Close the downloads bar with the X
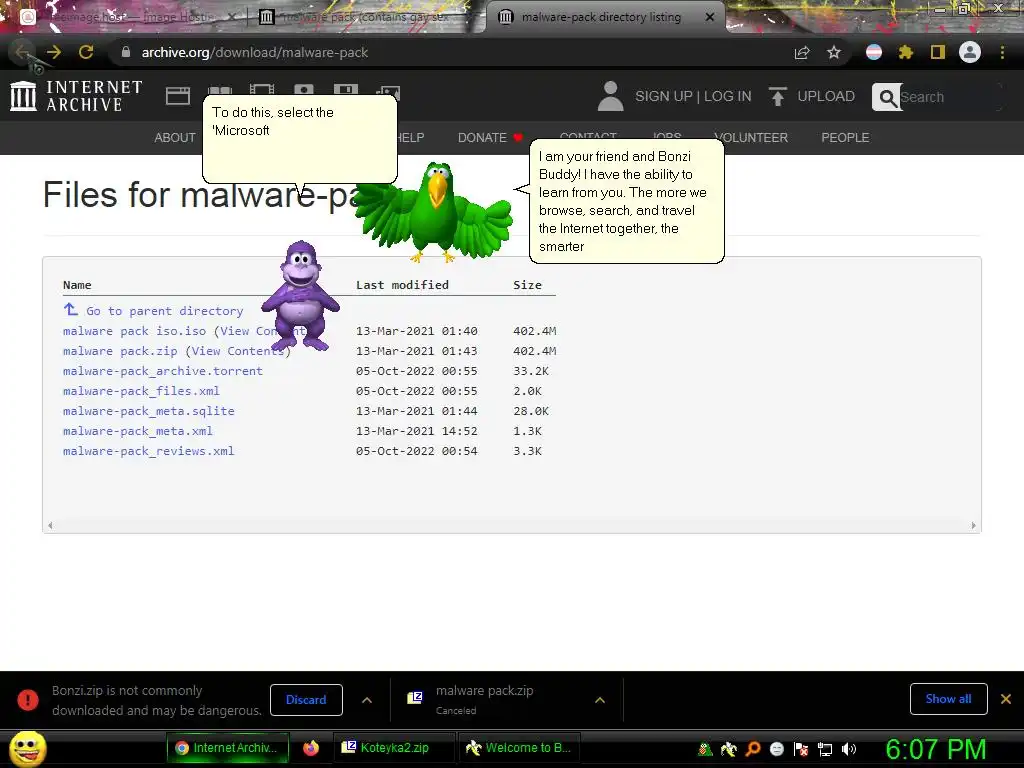Screen dimensions: 1024x768 (x=1006, y=699)
